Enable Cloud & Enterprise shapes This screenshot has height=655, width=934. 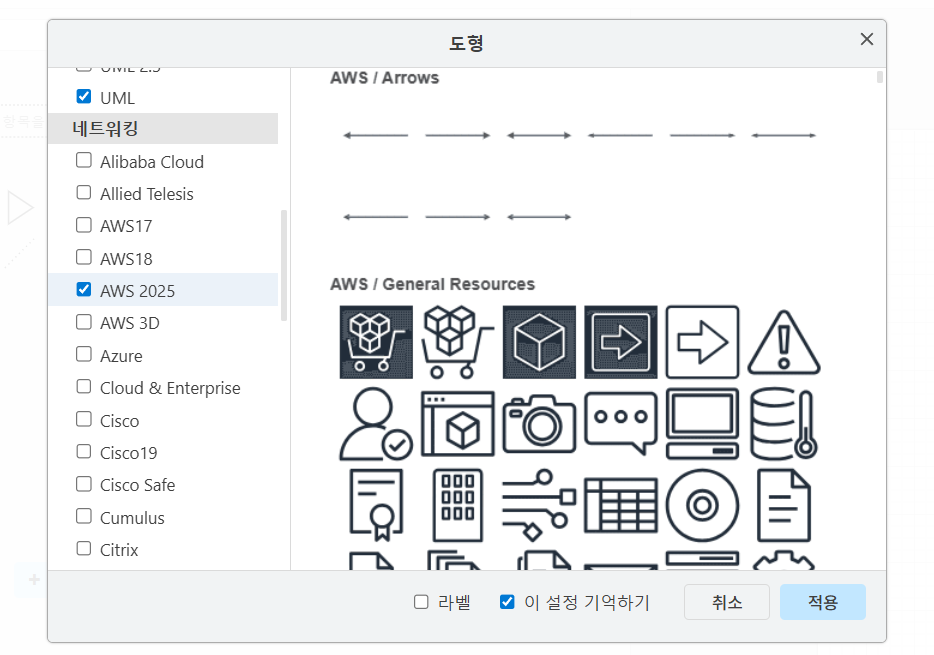(84, 386)
